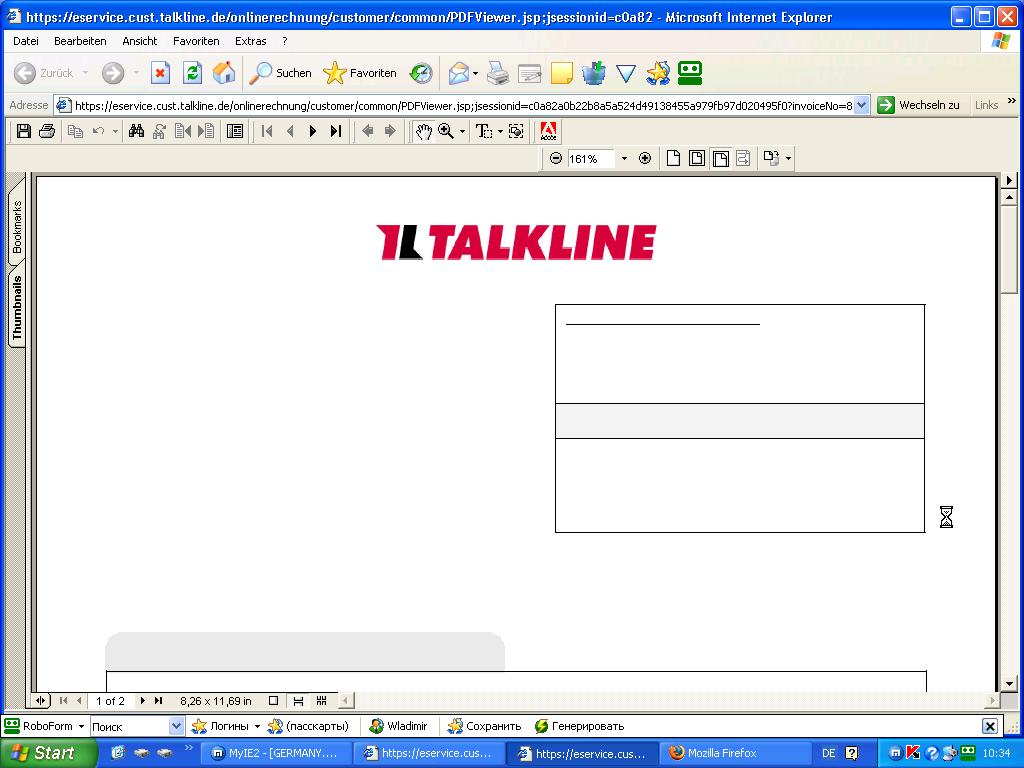Viewport: 1024px width, 768px height.
Task: Click the Suchen search button
Action: (281, 72)
